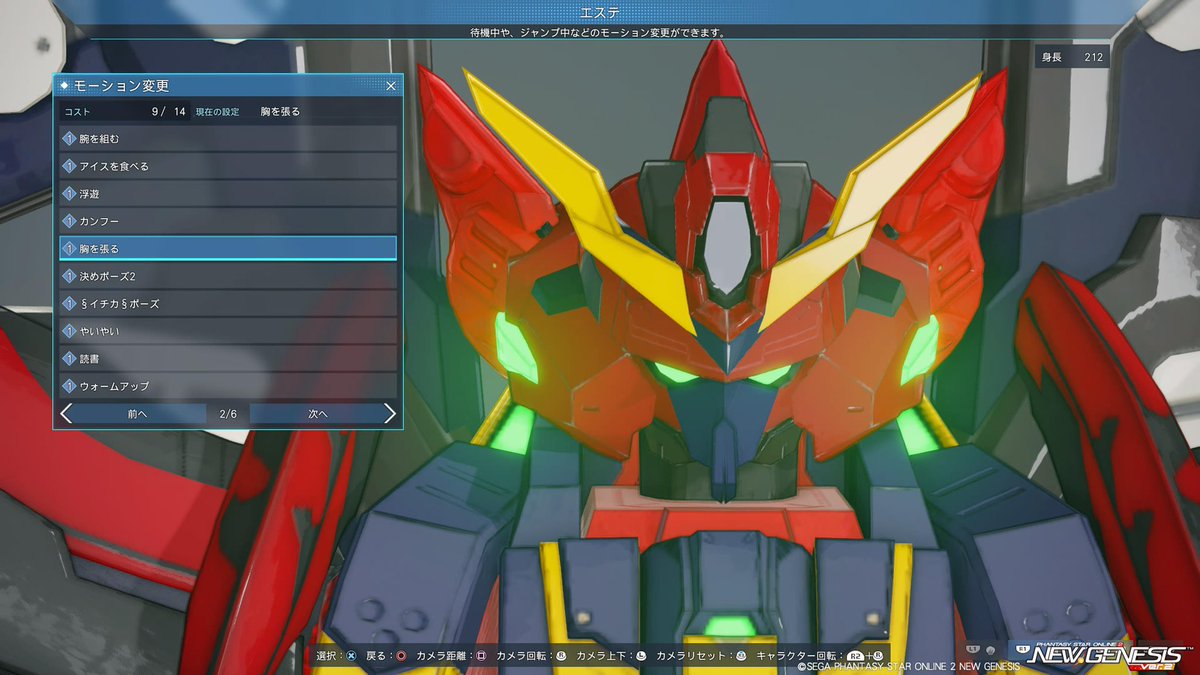Click the stick icon next to カメラ上下
The width and height of the screenshot is (1200, 675).
coord(640,656)
